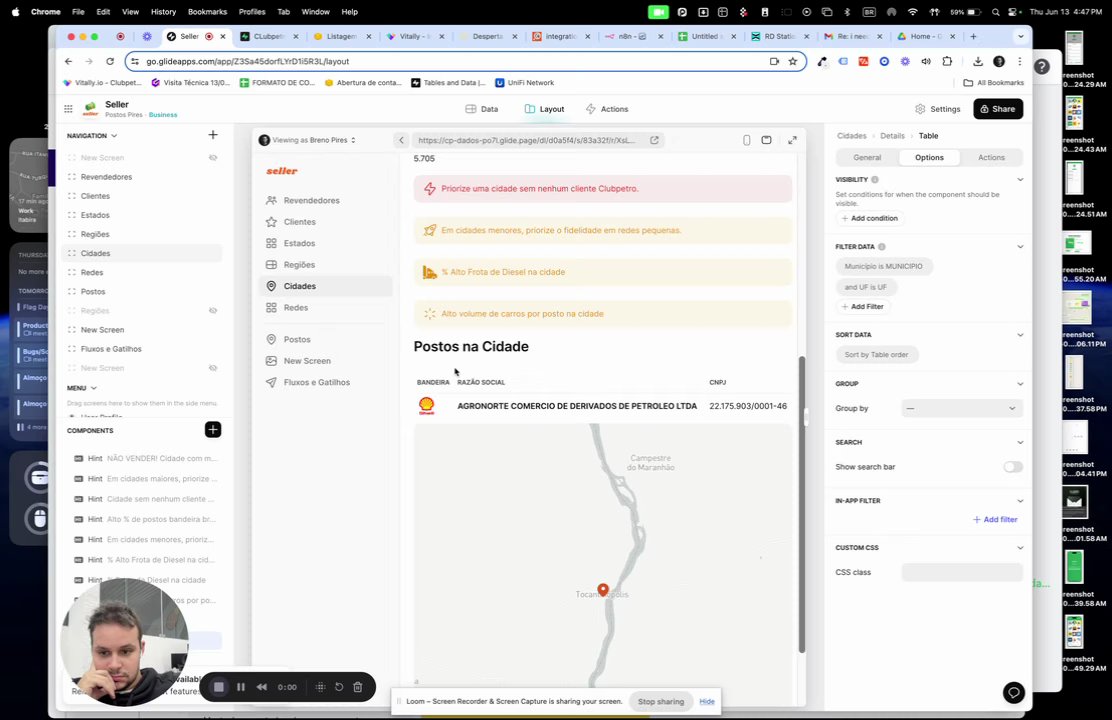The height and width of the screenshot is (720, 1112).
Task: Click the Share button
Action: [998, 109]
